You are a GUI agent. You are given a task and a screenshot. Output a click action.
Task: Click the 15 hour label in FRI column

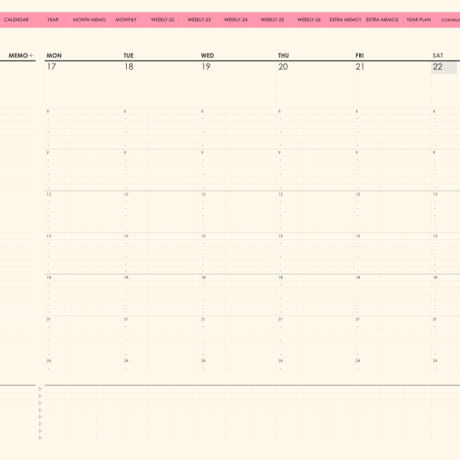(x=358, y=236)
